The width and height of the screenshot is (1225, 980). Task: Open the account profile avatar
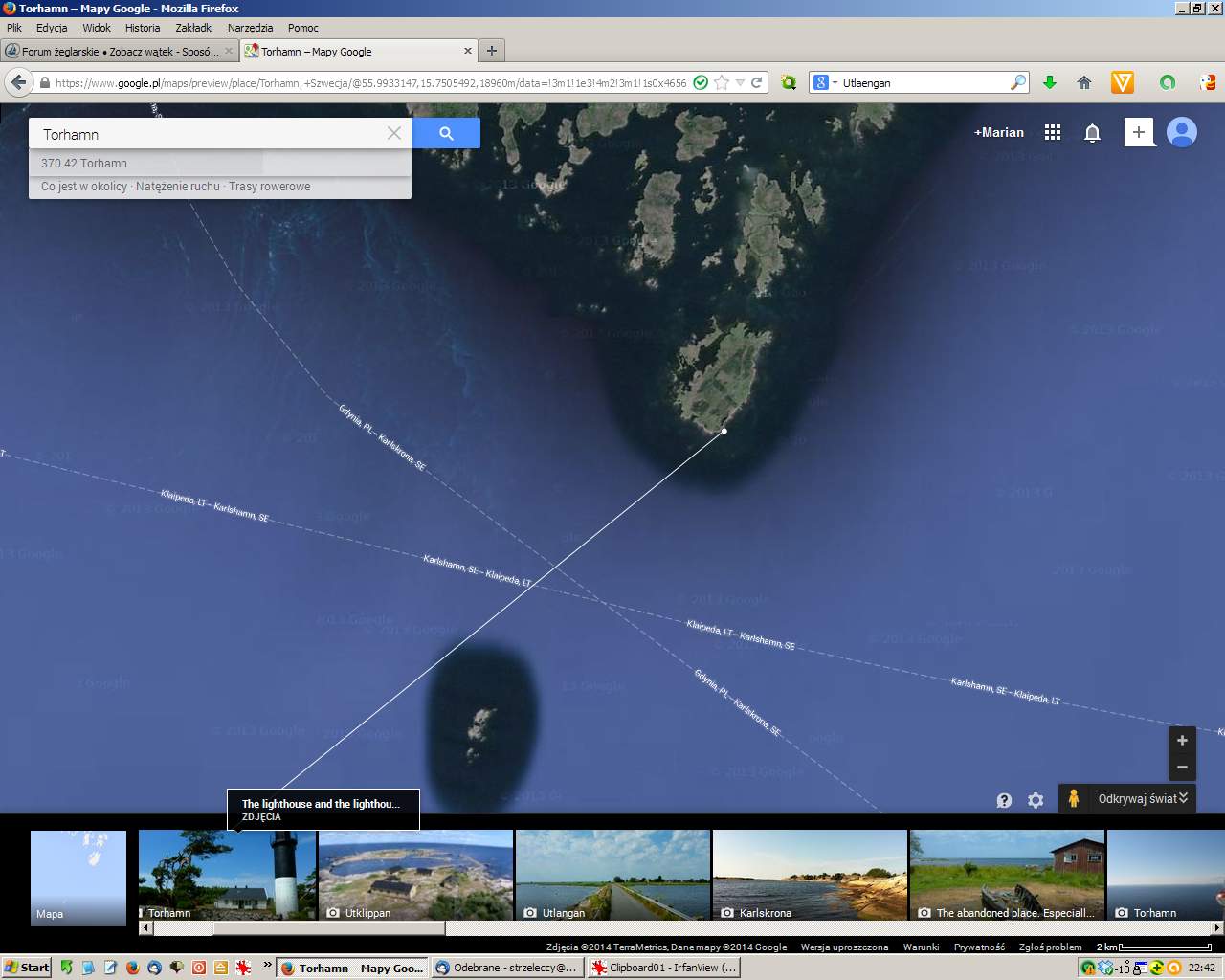(1182, 132)
